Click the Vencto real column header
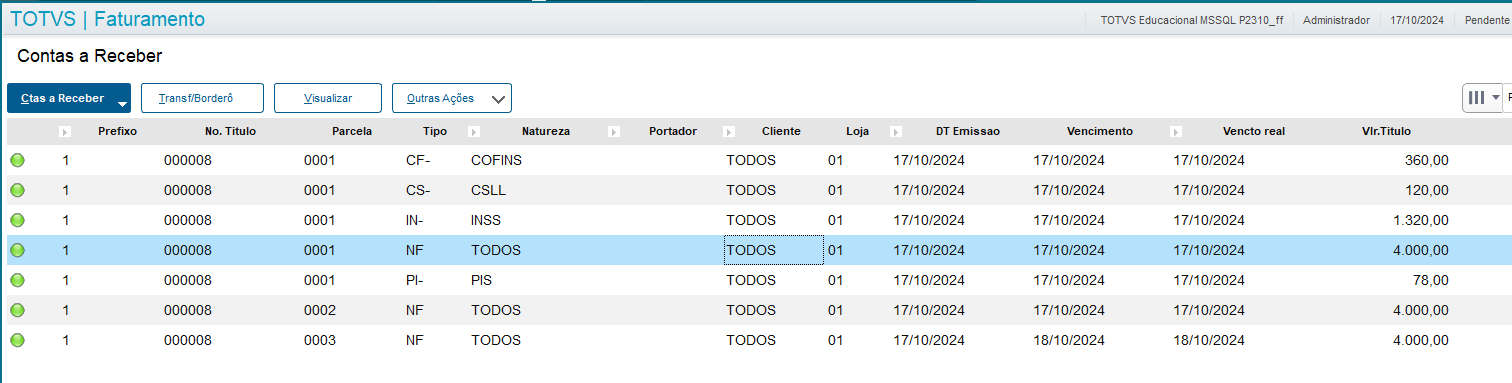1512x383 pixels. pyautogui.click(x=1253, y=131)
